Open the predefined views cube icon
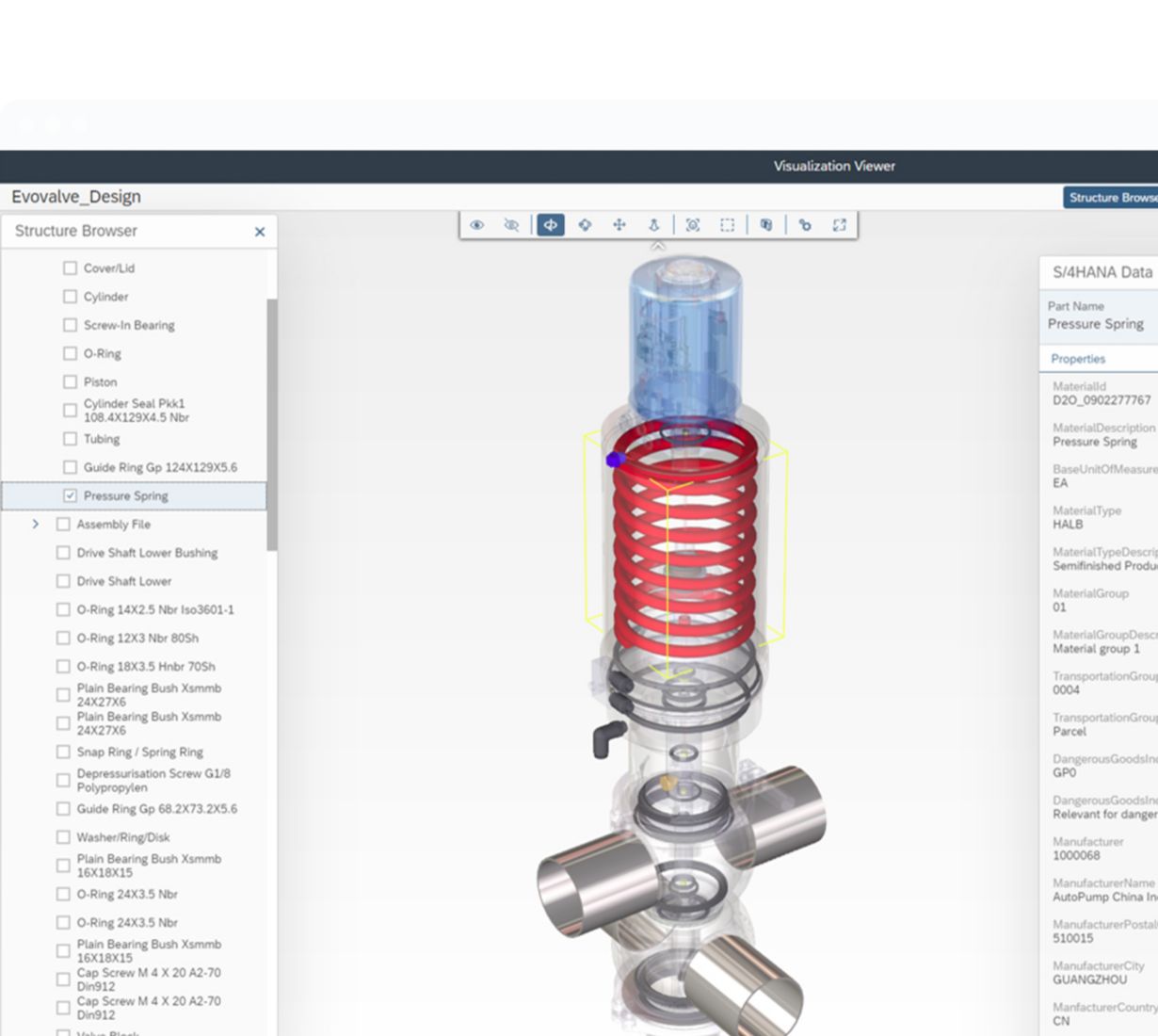 pos(766,225)
